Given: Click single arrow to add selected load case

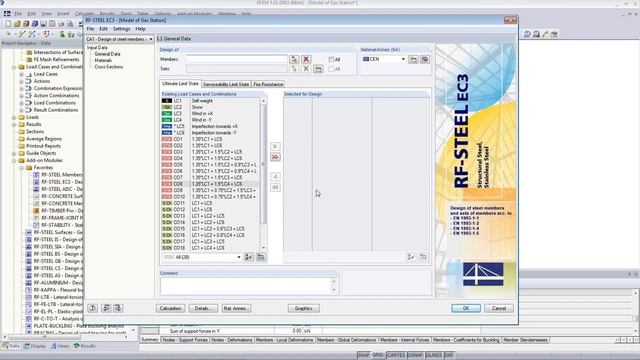Looking at the screenshot, I should click(275, 146).
